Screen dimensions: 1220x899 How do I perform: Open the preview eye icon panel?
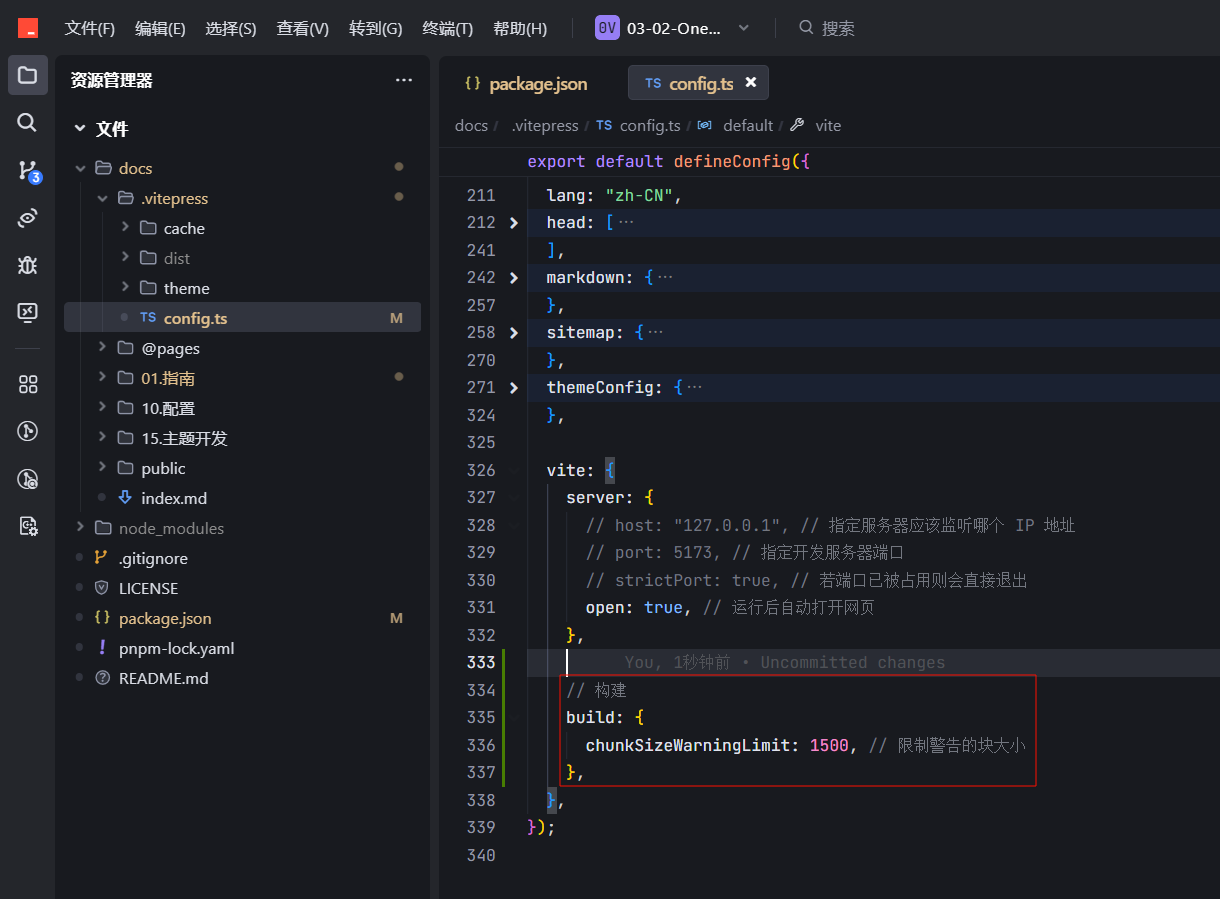tap(27, 218)
